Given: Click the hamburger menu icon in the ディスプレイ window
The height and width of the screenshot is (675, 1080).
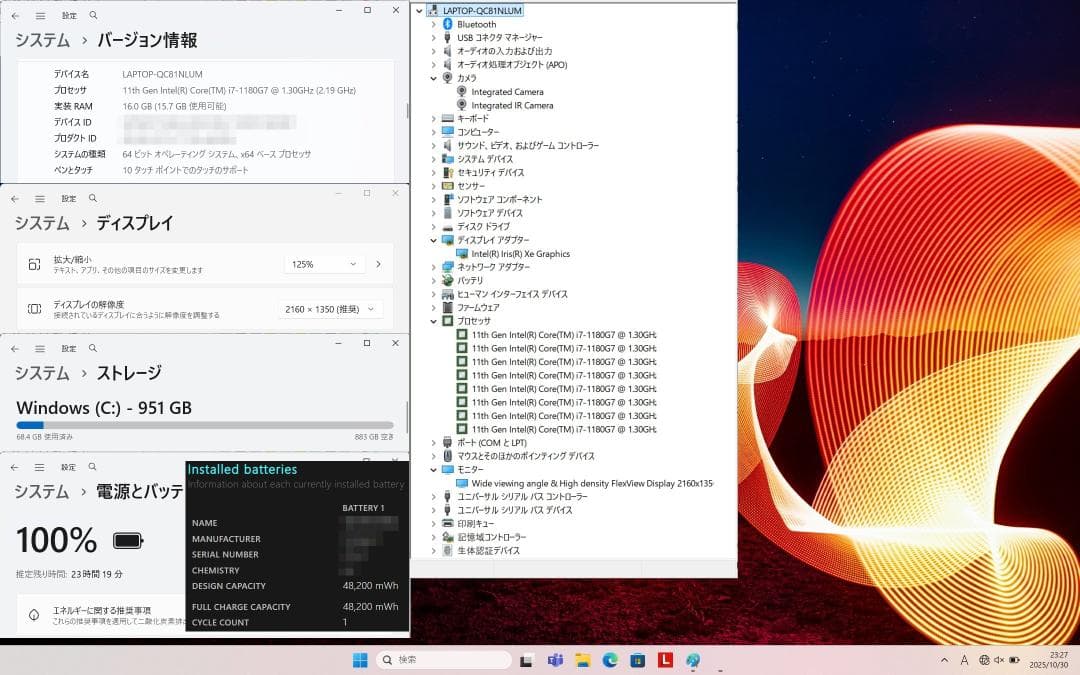Looking at the screenshot, I should tap(39, 198).
